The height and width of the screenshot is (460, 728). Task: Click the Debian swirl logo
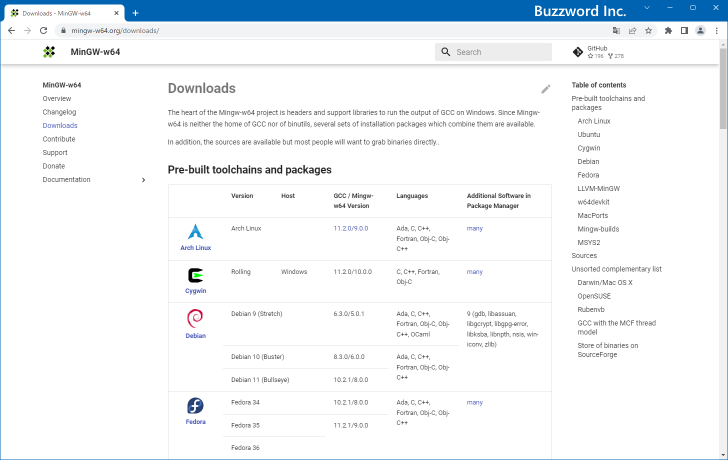195,318
